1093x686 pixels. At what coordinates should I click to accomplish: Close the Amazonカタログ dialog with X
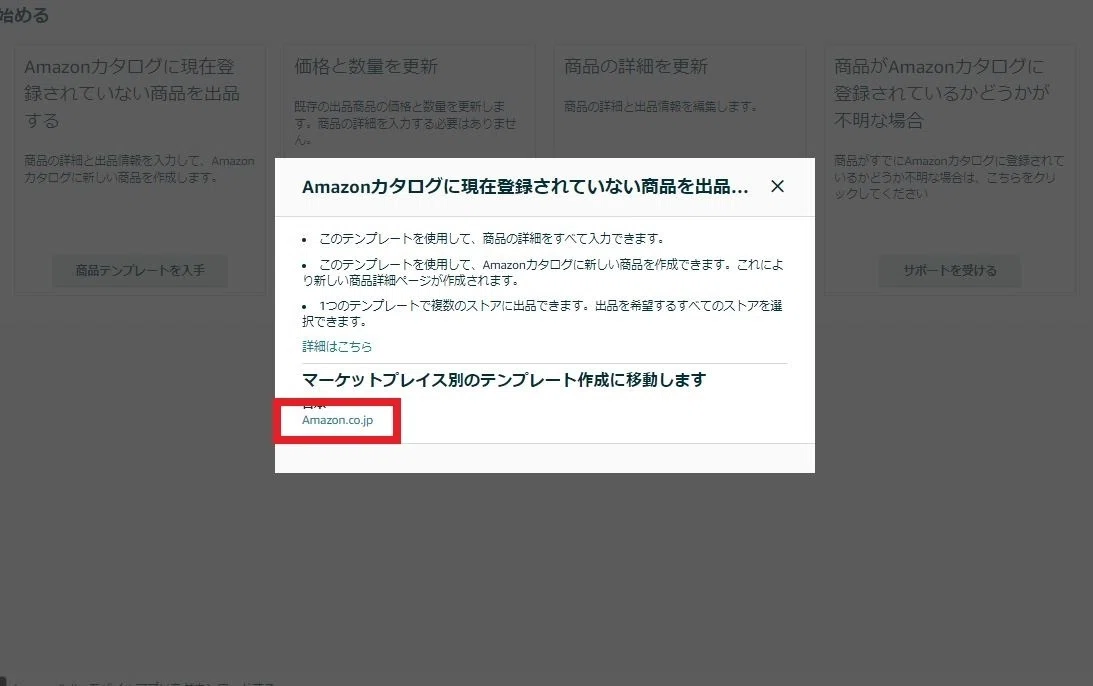tap(777, 186)
